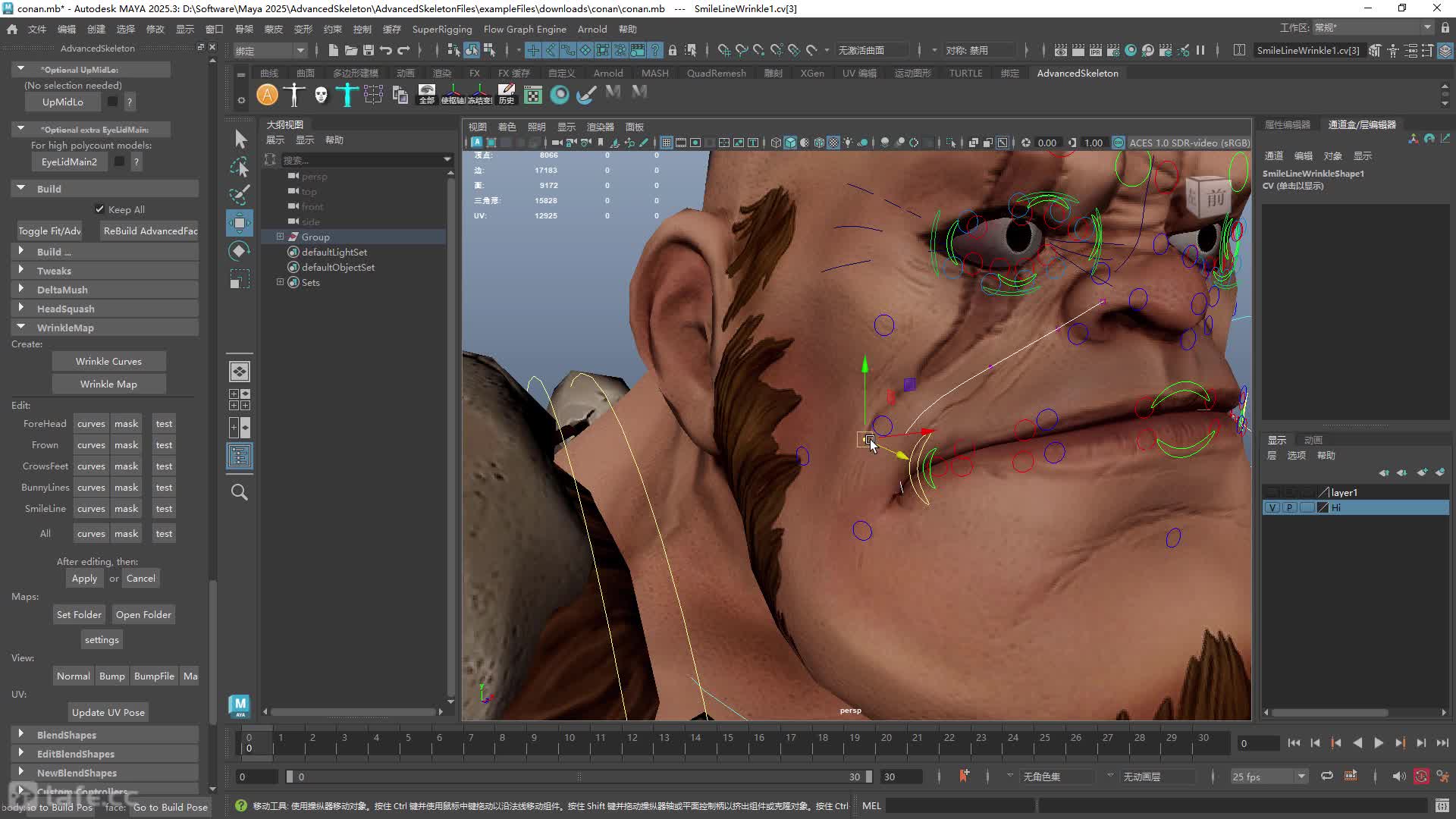This screenshot has height=819, width=1456.
Task: Open the Flow Graph Engine menu
Action: (x=525, y=29)
